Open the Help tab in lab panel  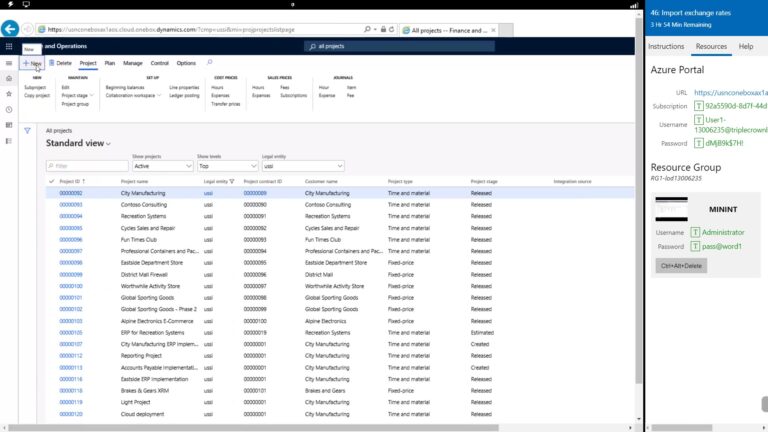[746, 46]
